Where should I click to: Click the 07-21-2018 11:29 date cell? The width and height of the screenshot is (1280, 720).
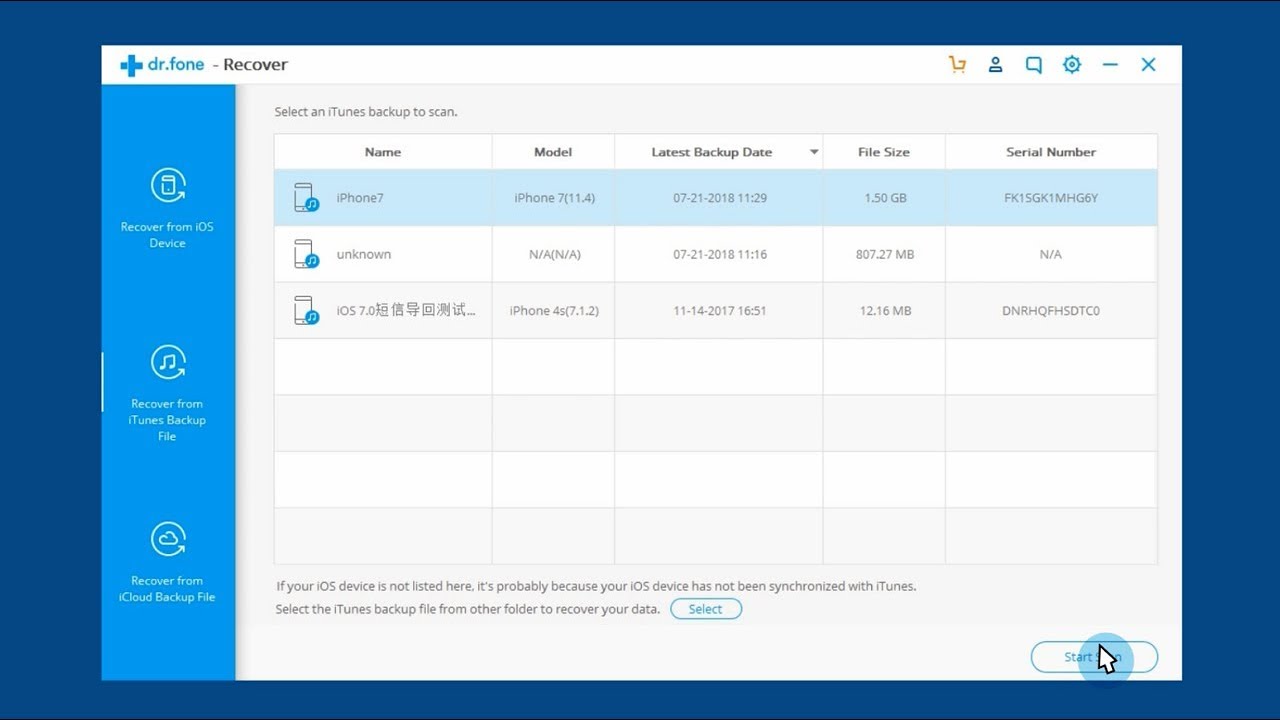[x=720, y=198]
